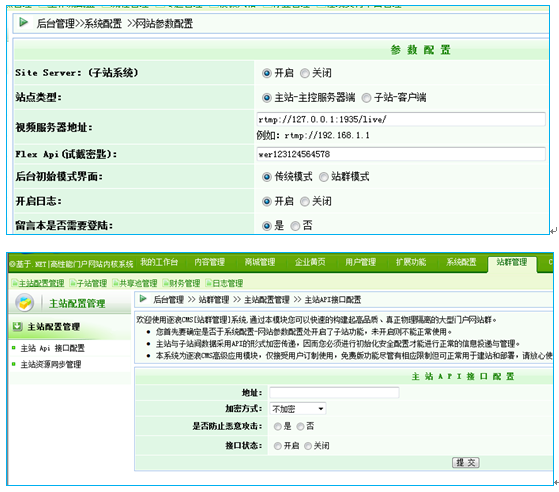Viewport: 559px width, 492px height.
Task: Click the 主站API接口配置 heading text
Action: point(463,376)
